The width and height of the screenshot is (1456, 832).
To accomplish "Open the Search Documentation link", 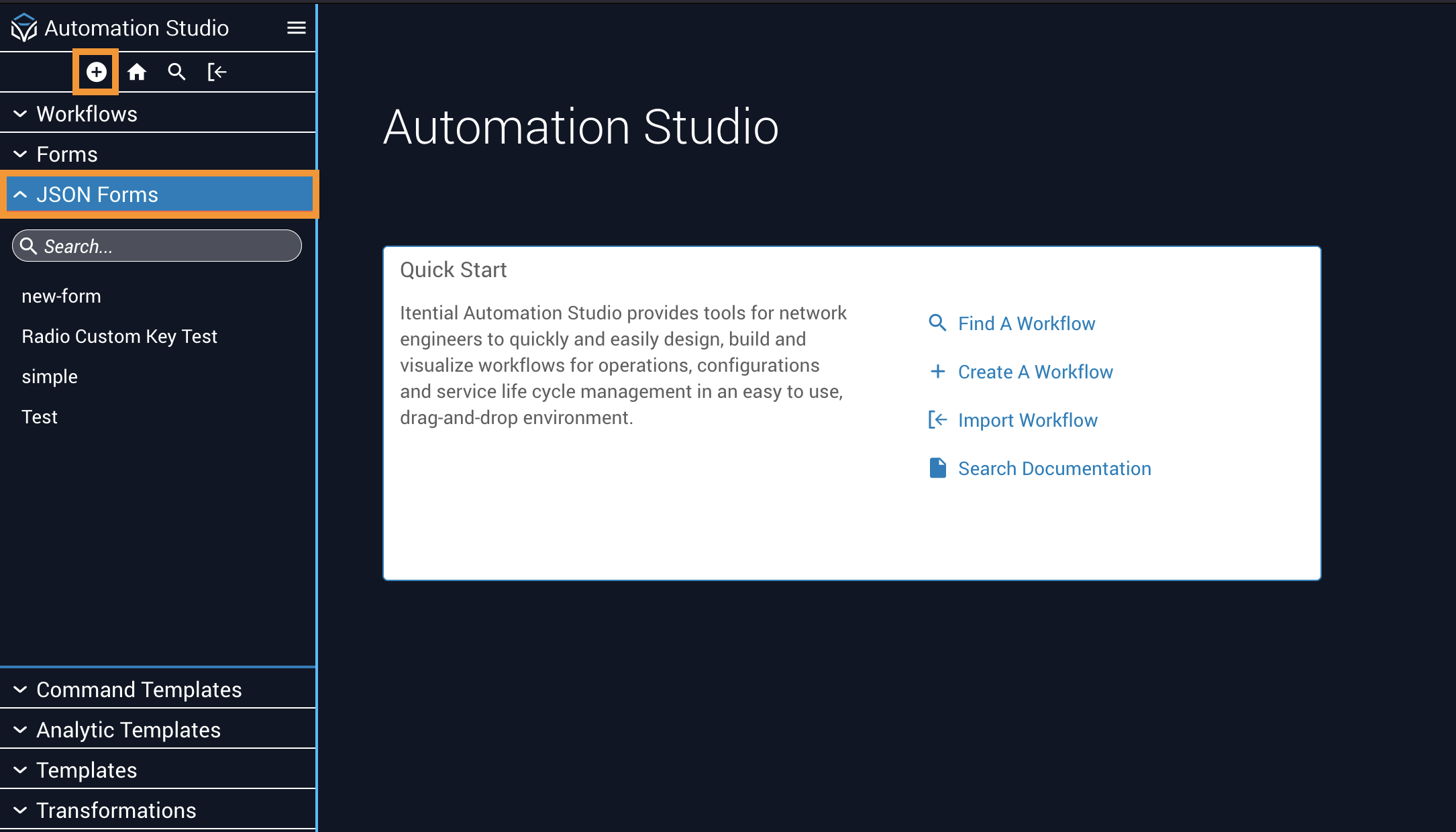I will [1054, 468].
